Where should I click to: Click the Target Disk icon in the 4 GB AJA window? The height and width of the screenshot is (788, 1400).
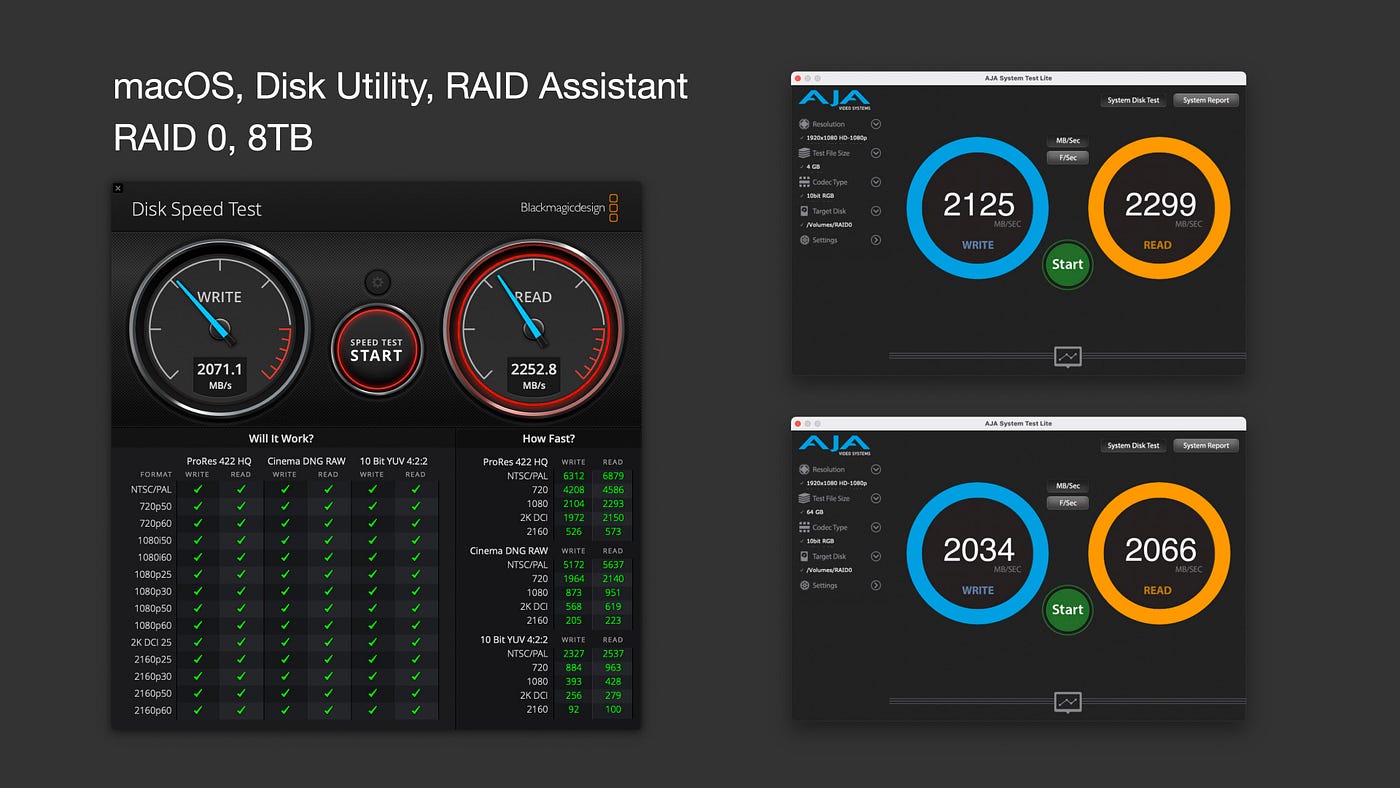804,211
